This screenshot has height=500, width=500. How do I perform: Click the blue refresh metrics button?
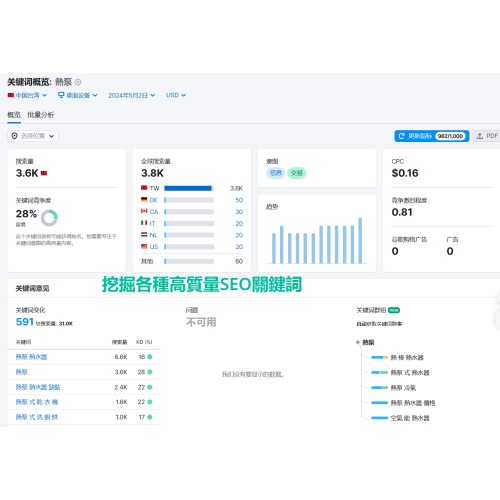click(x=432, y=136)
